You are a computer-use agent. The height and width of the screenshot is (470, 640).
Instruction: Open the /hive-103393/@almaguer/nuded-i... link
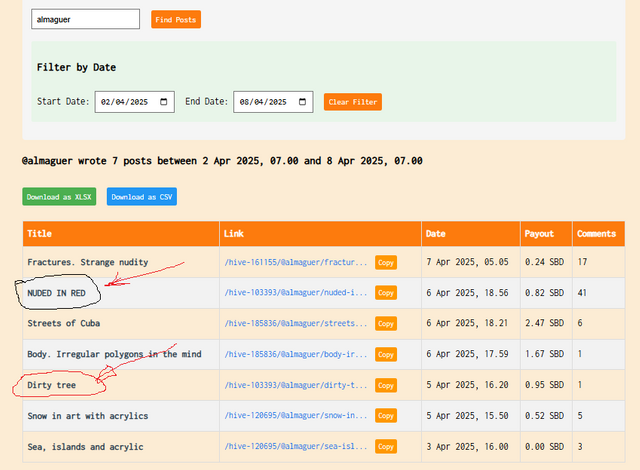296,293
